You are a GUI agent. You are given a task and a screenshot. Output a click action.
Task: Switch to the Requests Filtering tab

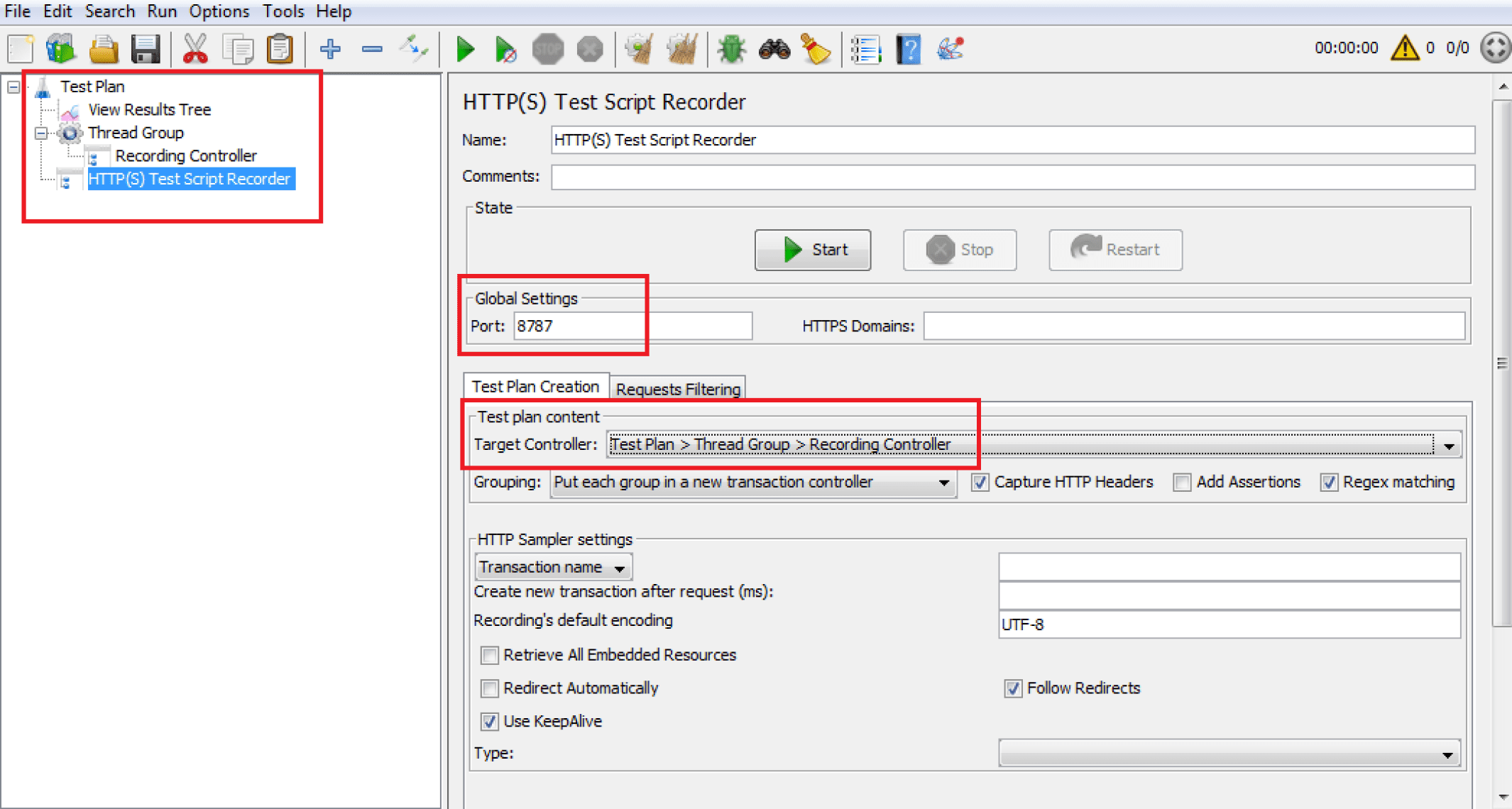[678, 389]
